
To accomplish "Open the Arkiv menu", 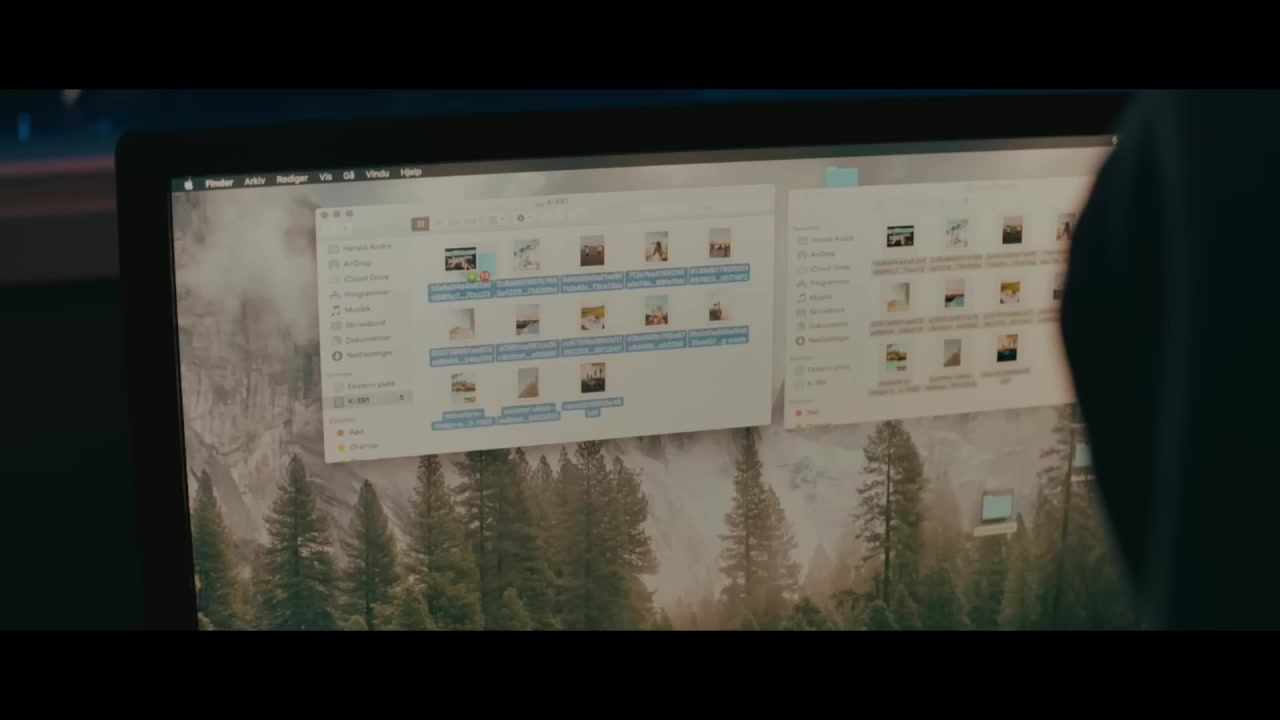I will tap(255, 181).
